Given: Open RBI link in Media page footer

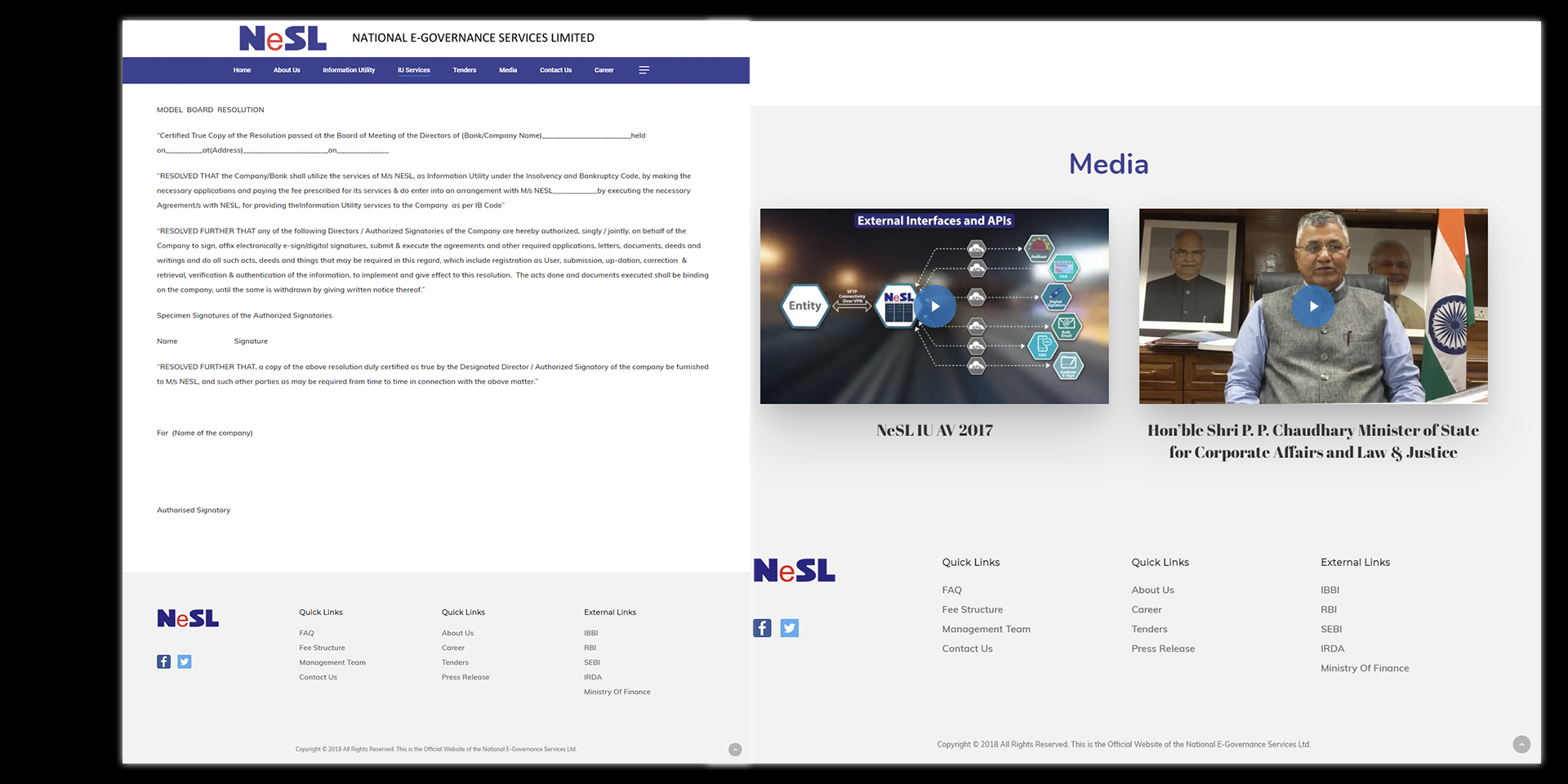Looking at the screenshot, I should (x=1329, y=609).
